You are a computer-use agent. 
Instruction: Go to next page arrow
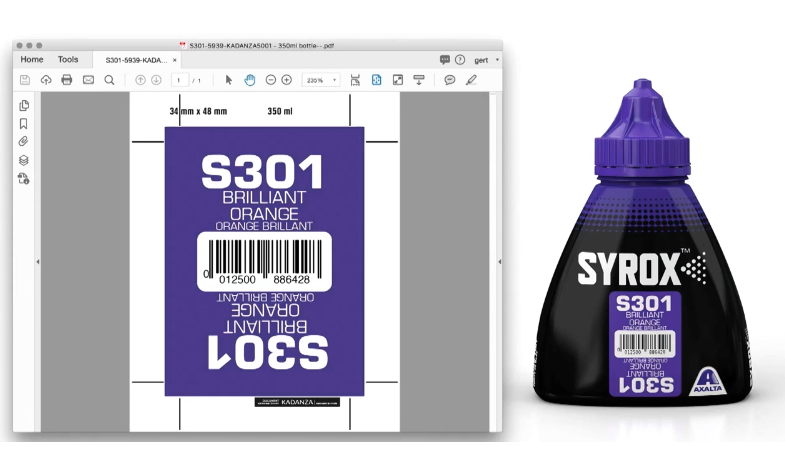click(156, 80)
